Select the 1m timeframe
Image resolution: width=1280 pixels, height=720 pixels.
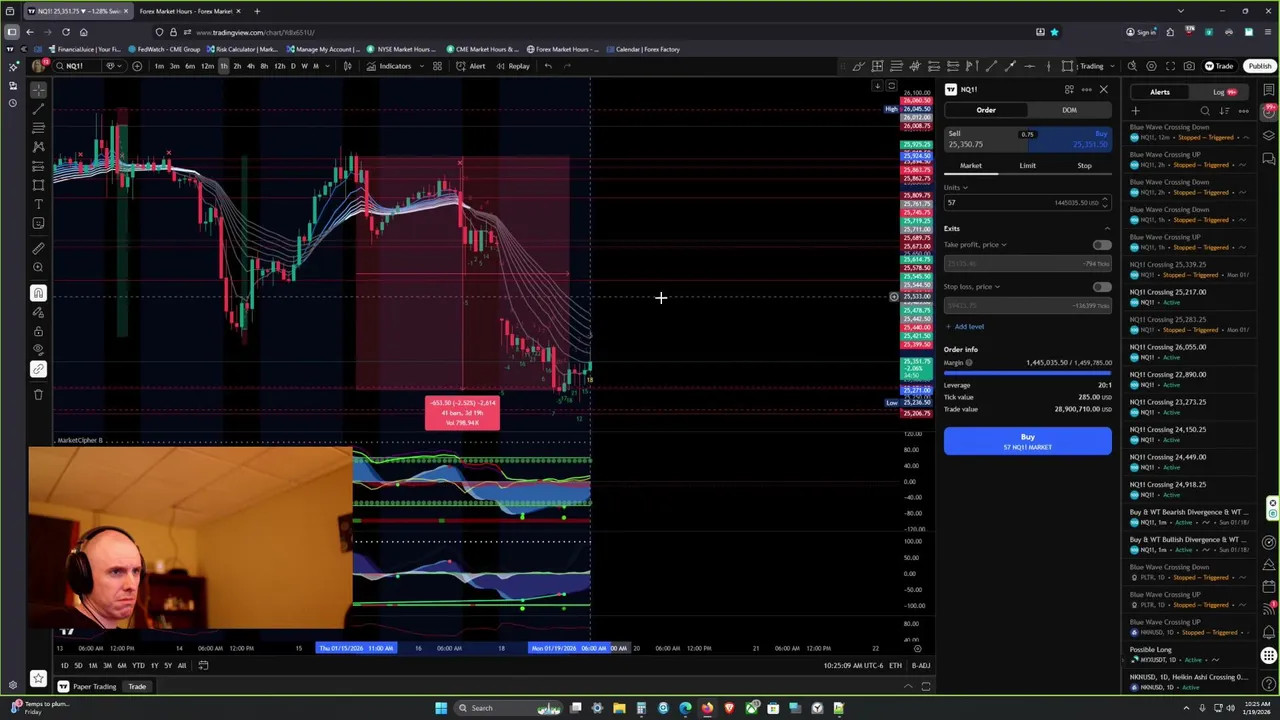pos(159,66)
